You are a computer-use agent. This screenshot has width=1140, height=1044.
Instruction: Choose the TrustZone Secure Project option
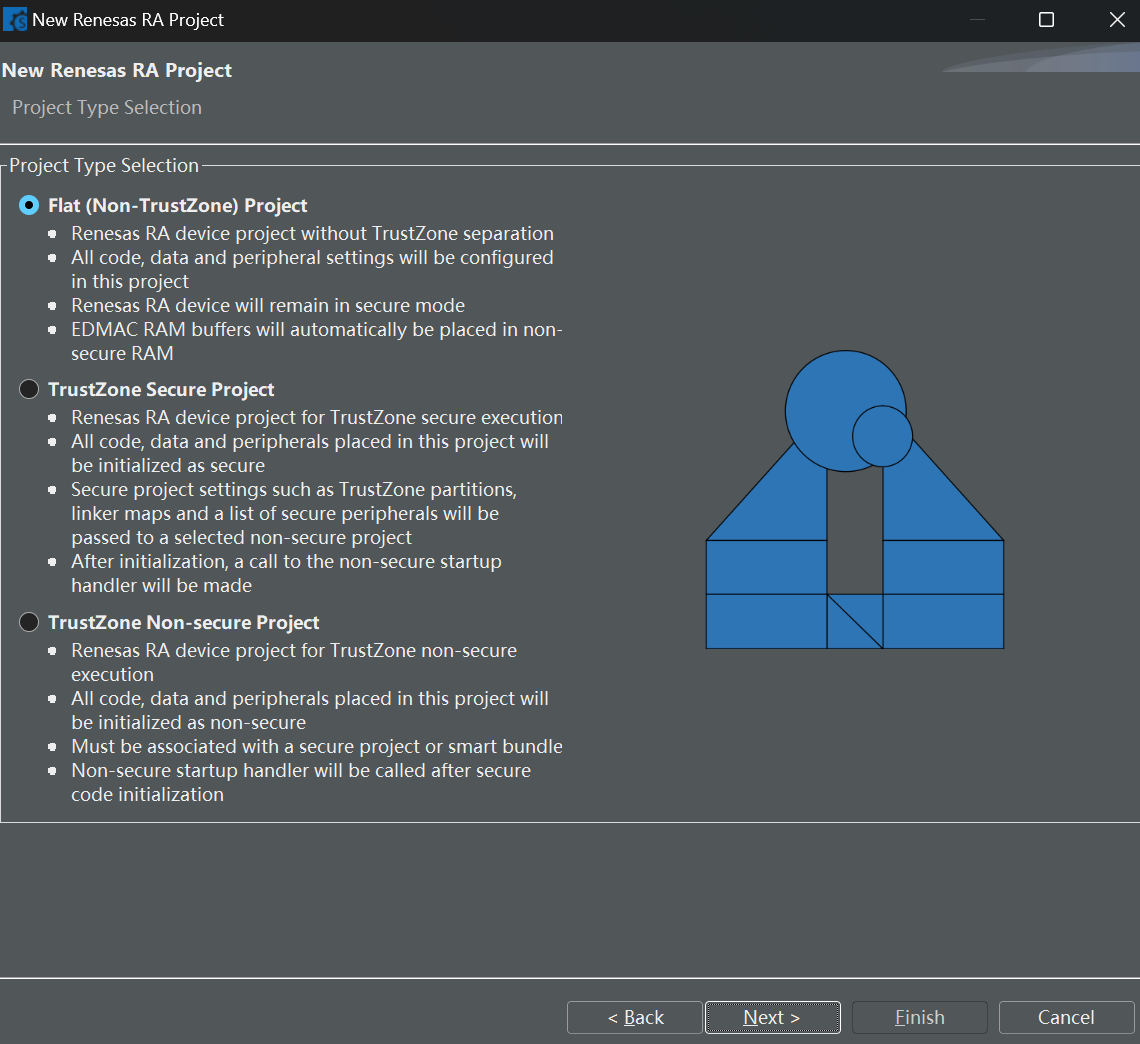29,390
